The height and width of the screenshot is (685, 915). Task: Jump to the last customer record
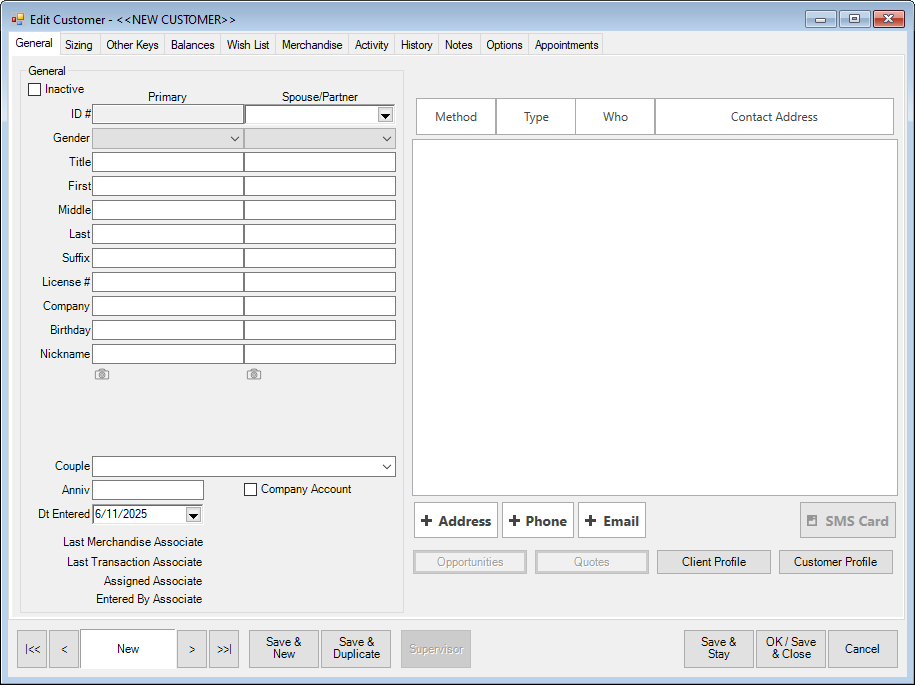click(224, 649)
